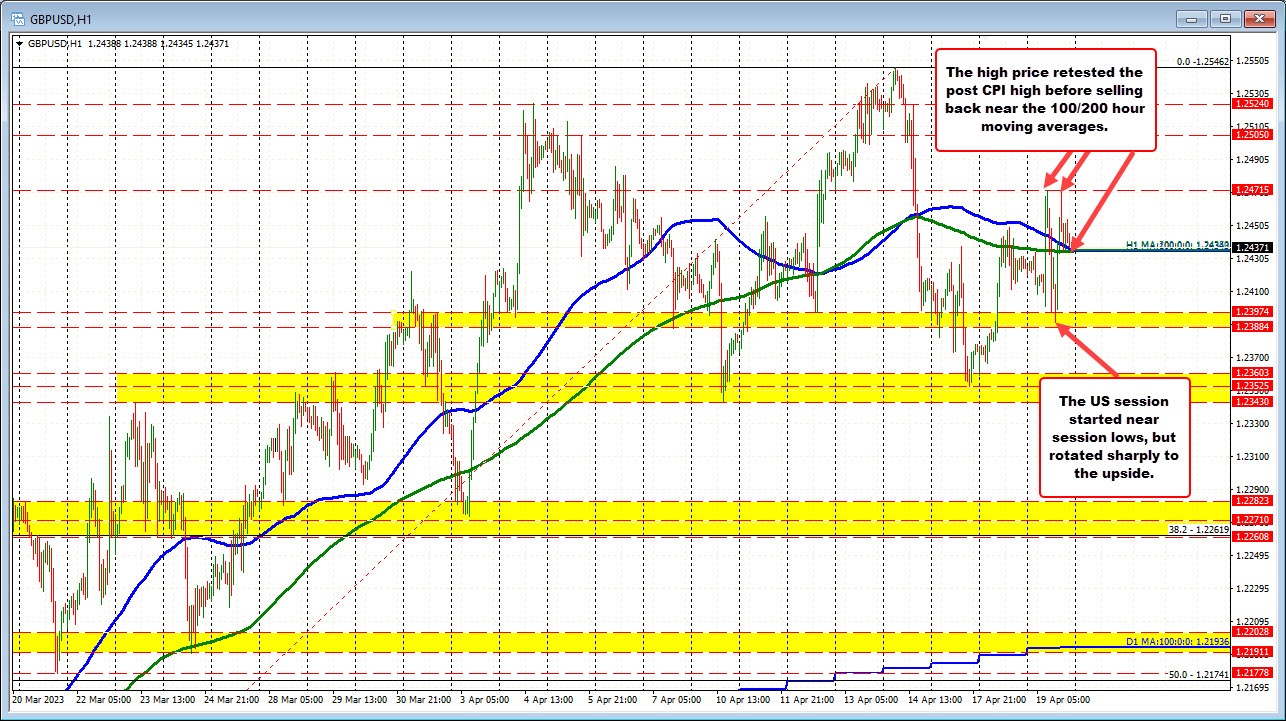Select the 1.22028 red price level label

tap(1252, 632)
